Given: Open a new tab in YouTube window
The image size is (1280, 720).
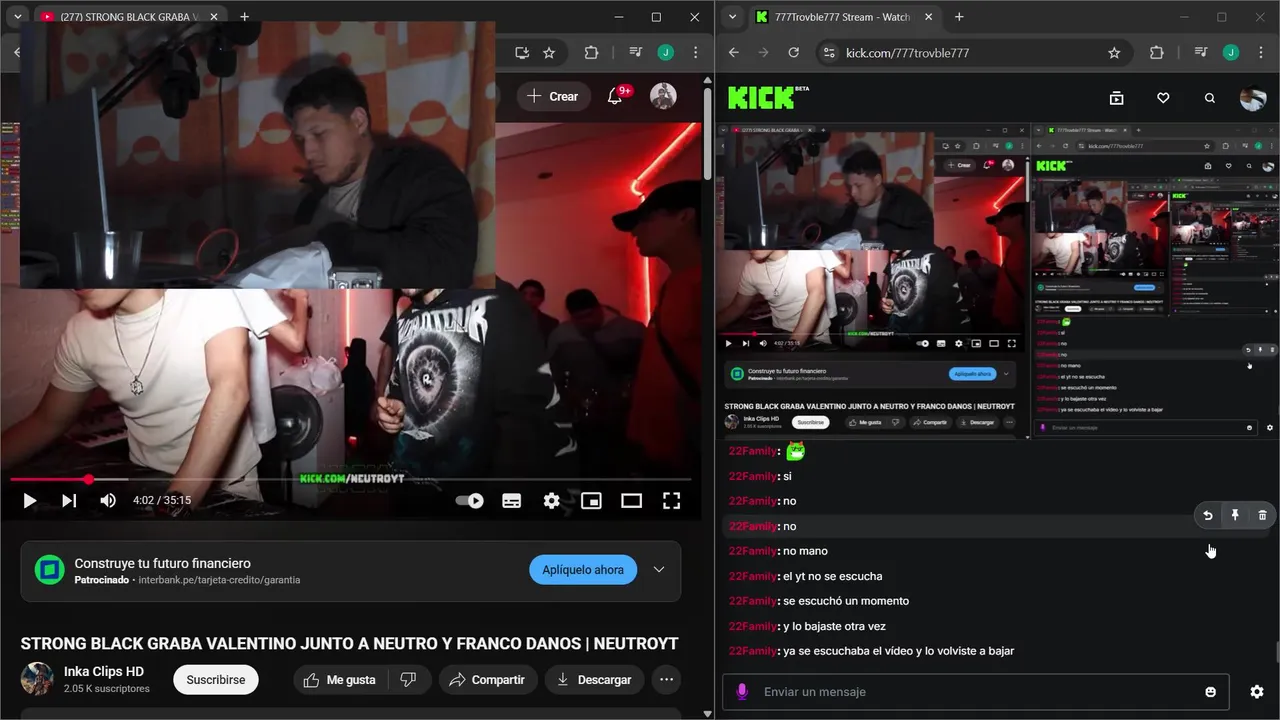Looking at the screenshot, I should tap(244, 17).
